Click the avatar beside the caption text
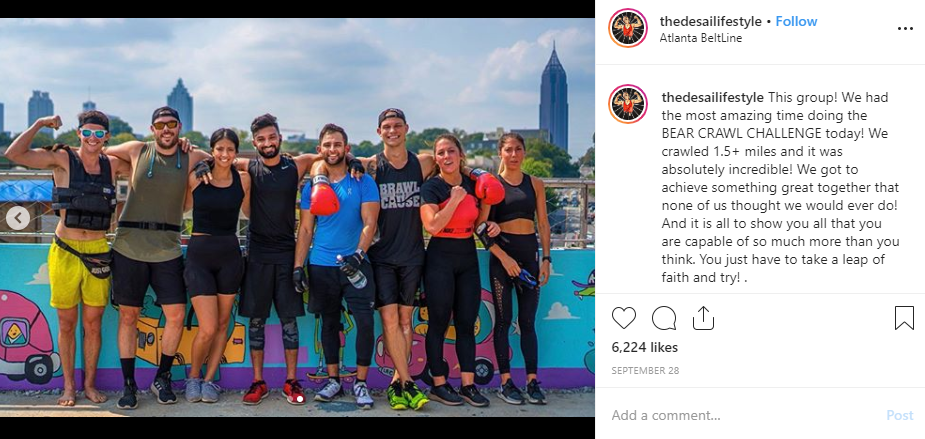This screenshot has width=925, height=439. point(628,104)
